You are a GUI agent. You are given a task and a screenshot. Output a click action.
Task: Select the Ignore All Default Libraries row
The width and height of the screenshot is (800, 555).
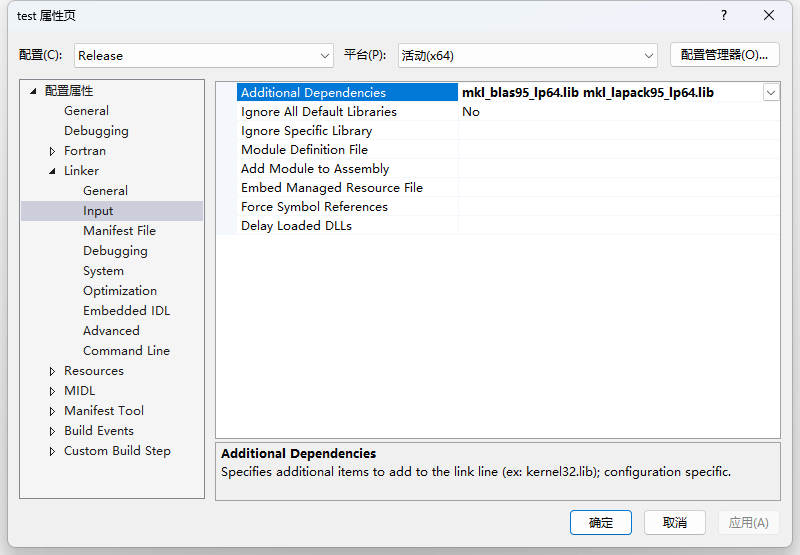(x=498, y=112)
